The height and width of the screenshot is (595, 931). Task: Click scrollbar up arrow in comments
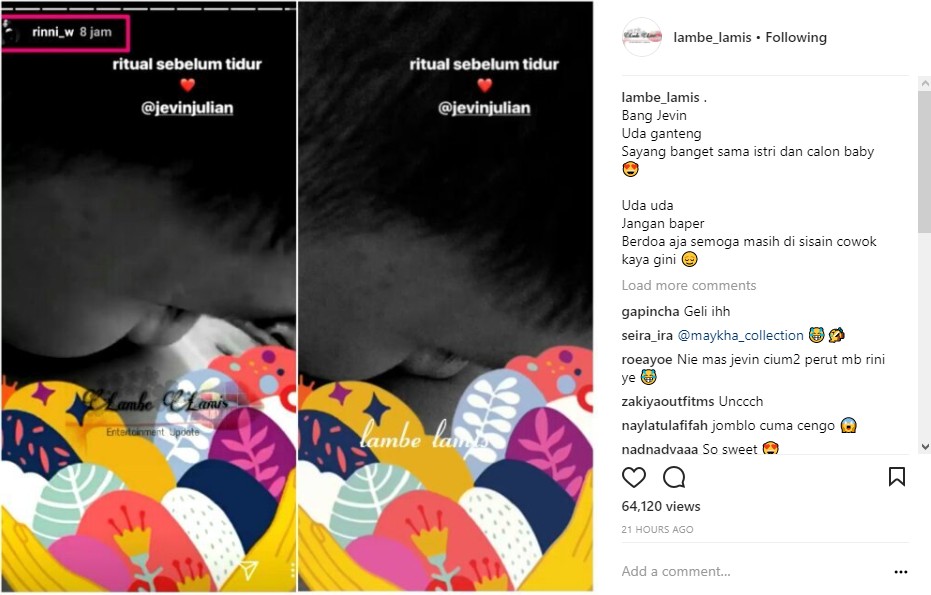pyautogui.click(x=924, y=84)
